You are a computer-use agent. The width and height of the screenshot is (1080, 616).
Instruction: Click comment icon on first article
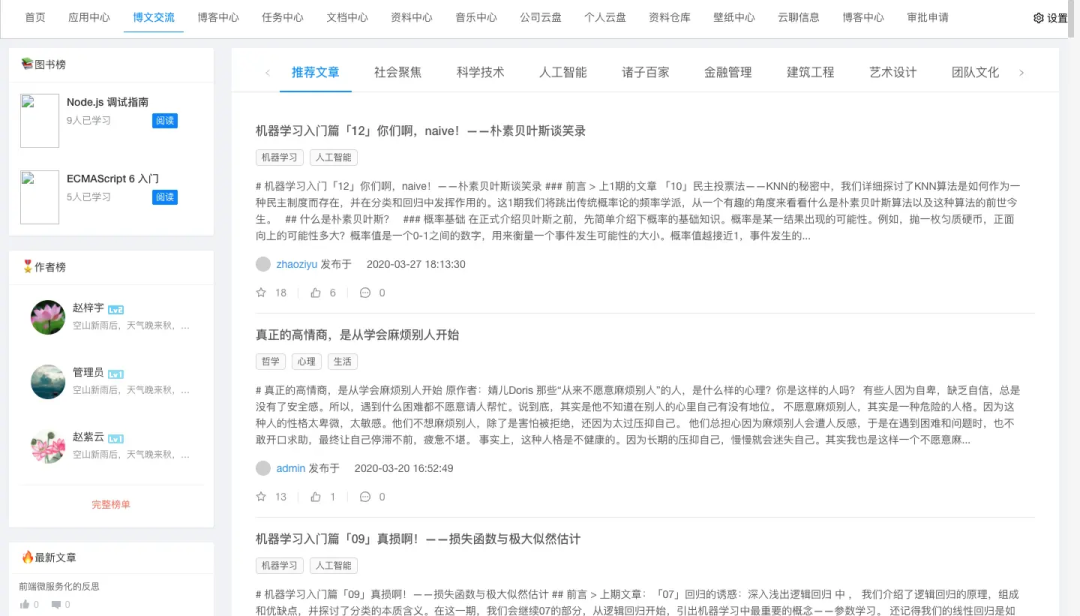[365, 293]
